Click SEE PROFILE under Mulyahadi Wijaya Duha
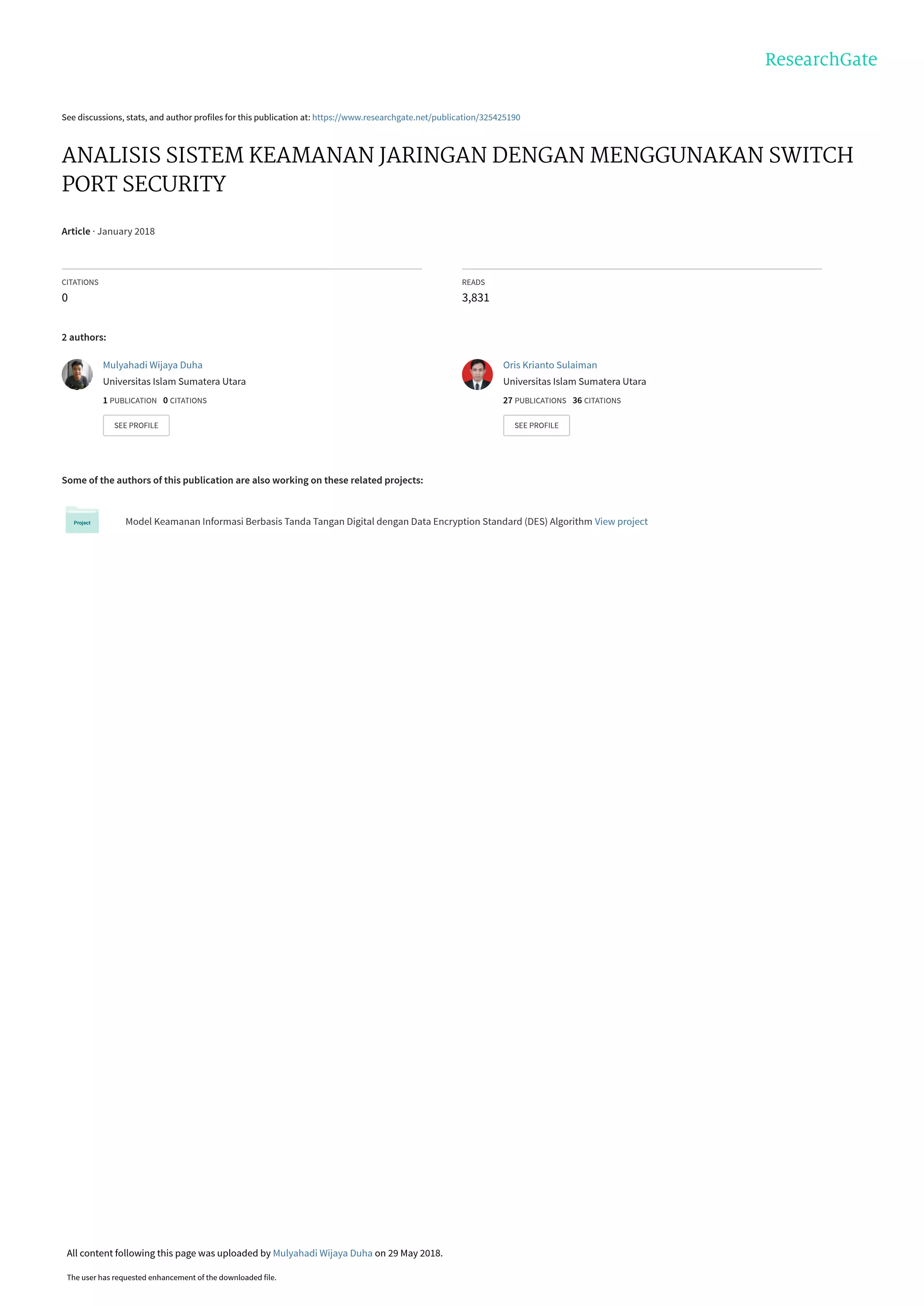This screenshot has width=924, height=1306. (x=136, y=425)
